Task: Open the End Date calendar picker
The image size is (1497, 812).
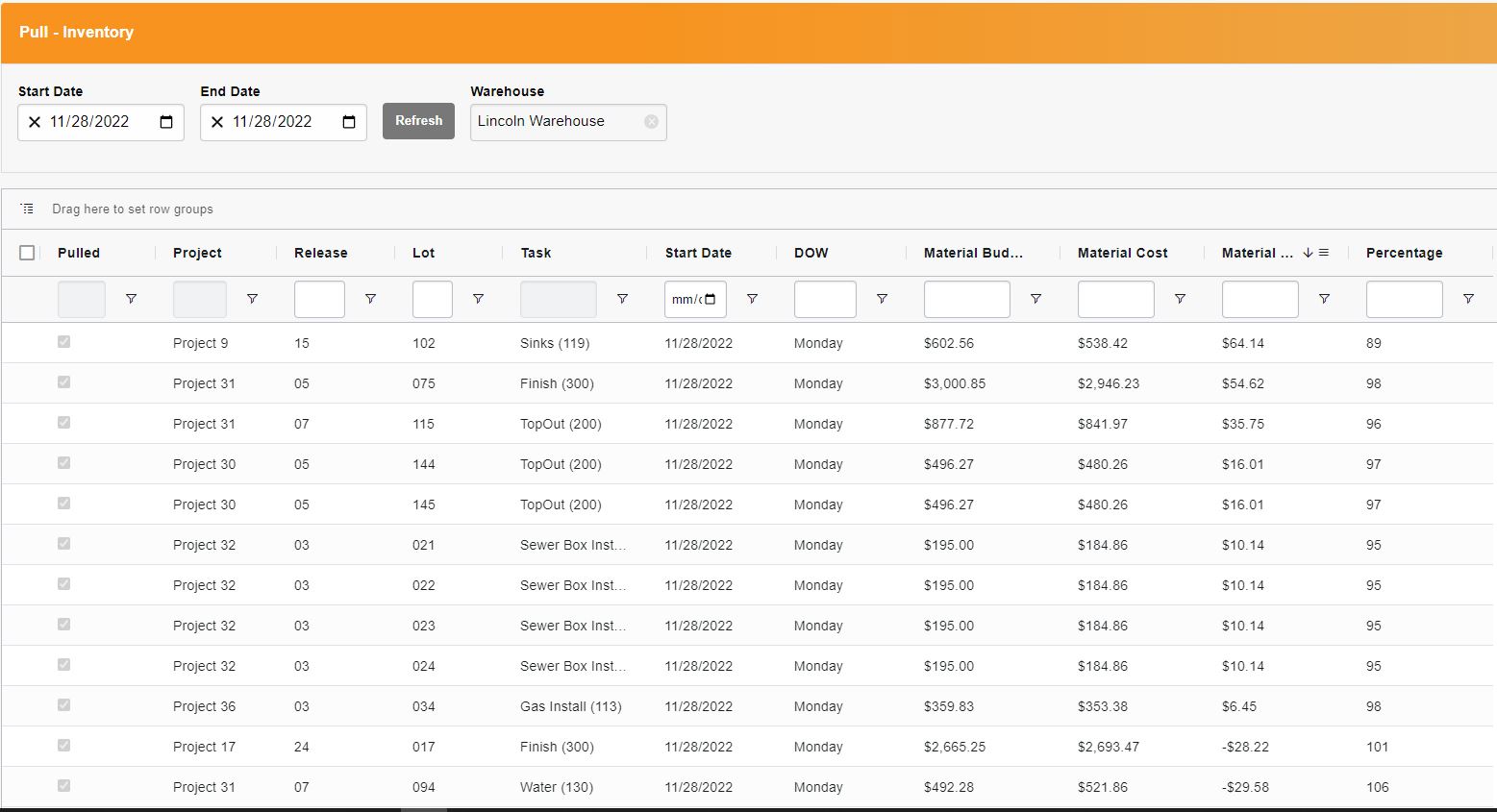Action: pos(349,122)
